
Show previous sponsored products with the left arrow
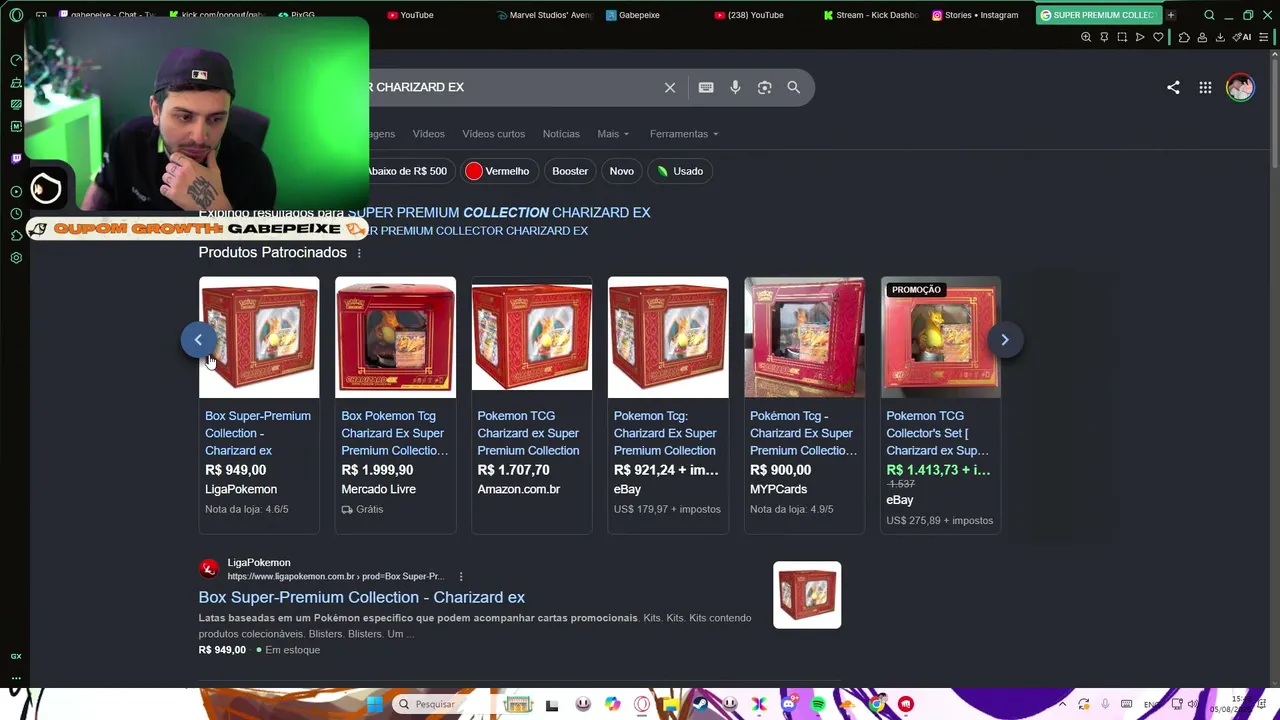tap(198, 340)
